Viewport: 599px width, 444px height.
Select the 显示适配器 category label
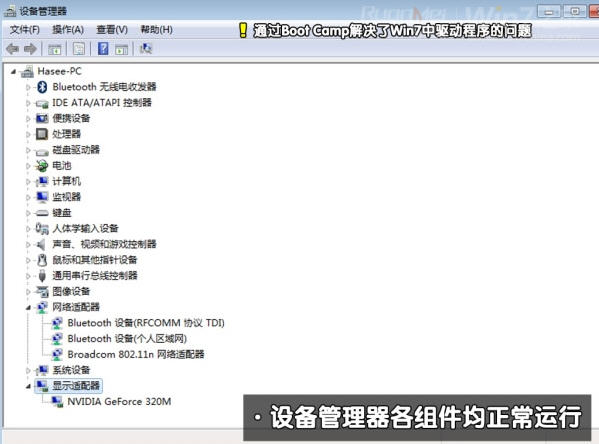tap(76, 386)
